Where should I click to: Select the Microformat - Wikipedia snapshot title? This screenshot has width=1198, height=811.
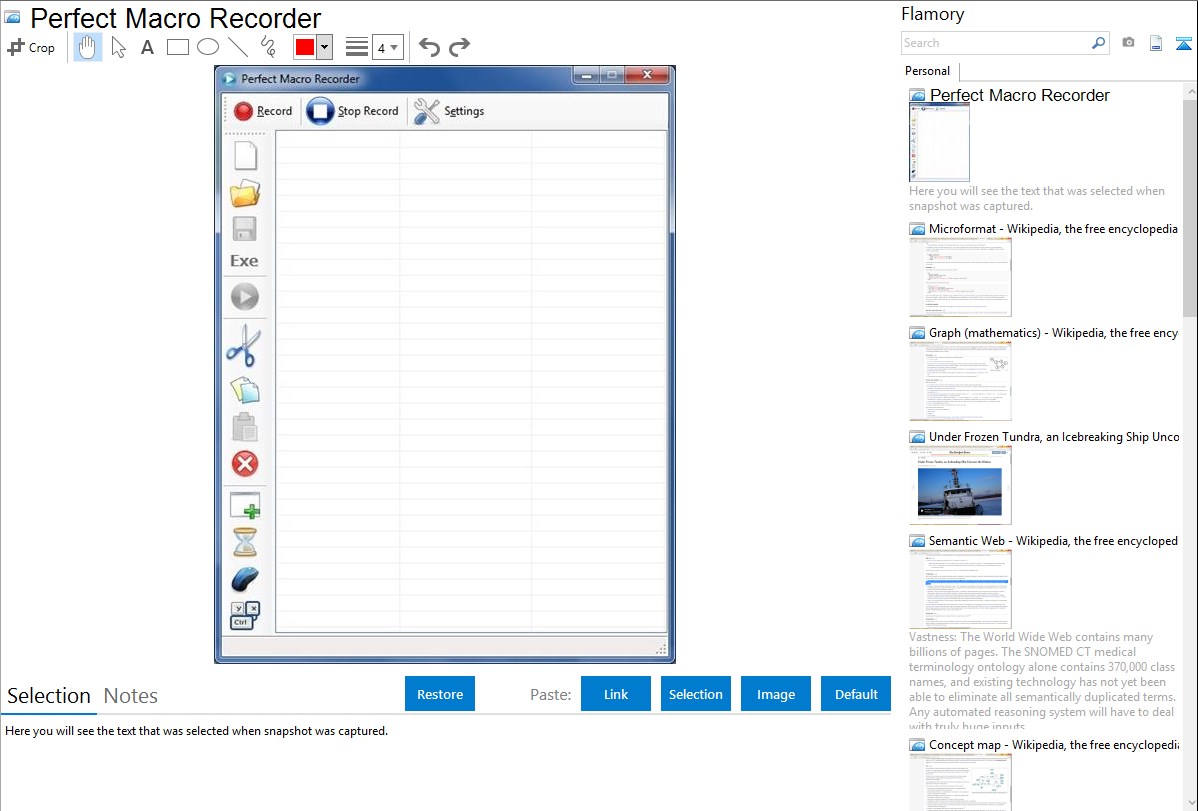pyautogui.click(x=1054, y=229)
